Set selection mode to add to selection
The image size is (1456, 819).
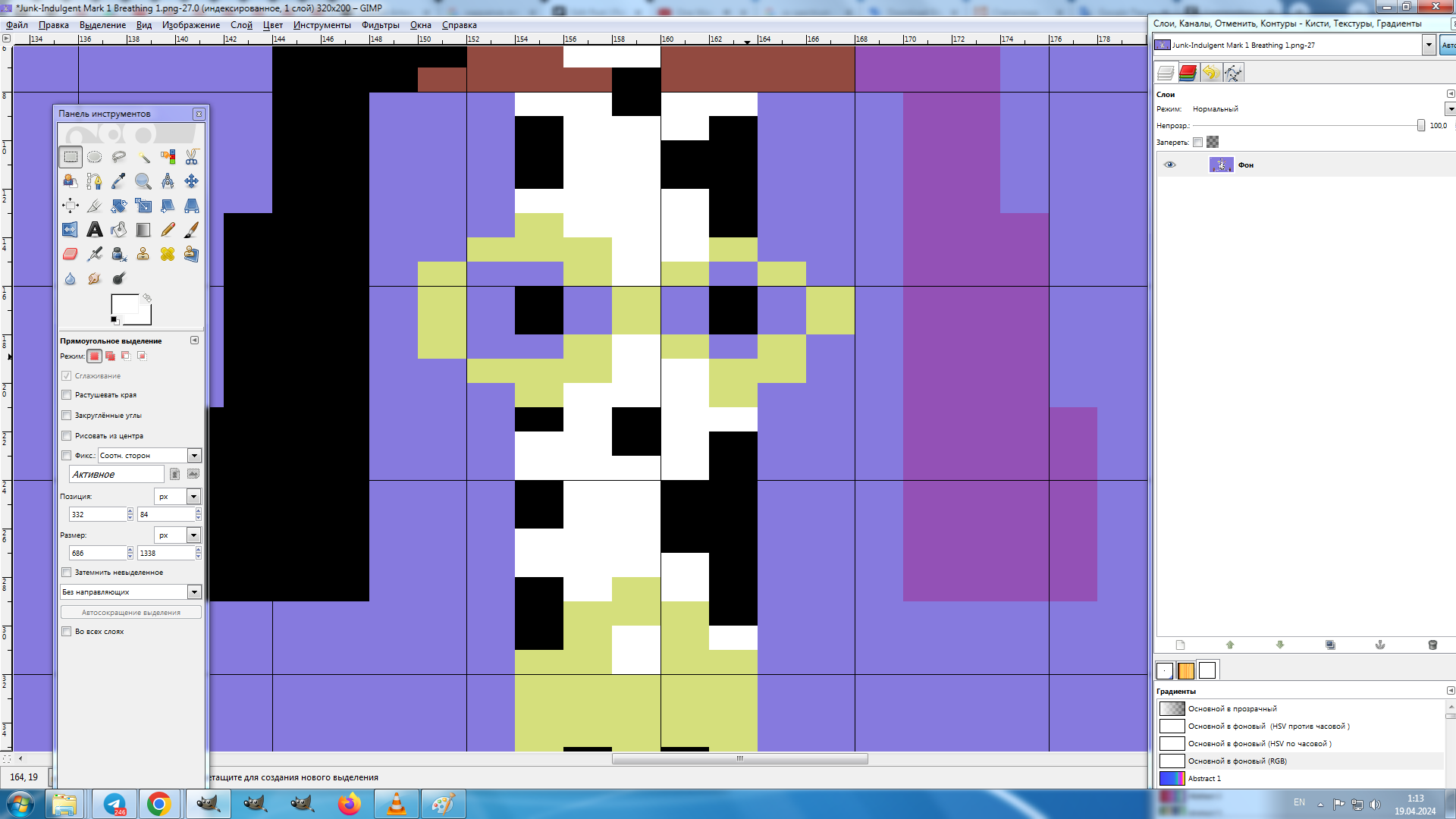[110, 356]
